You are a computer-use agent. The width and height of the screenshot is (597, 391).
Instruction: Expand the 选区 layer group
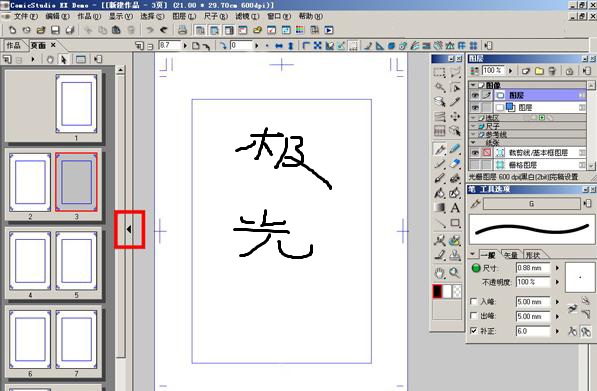(473, 118)
